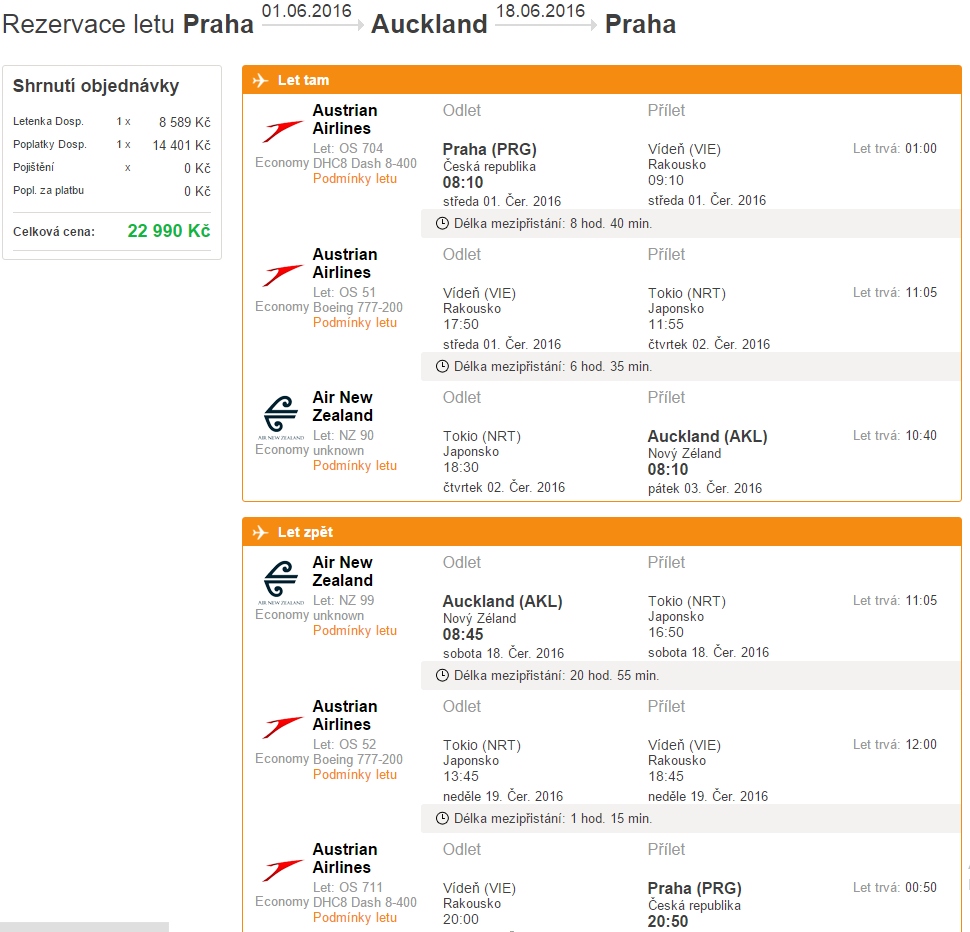
Task: Click the Pojištění row label
Action: click(33, 168)
